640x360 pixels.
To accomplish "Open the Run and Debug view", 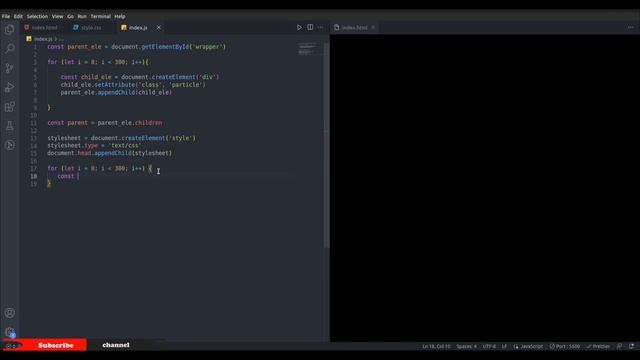I will pyautogui.click(x=9, y=87).
